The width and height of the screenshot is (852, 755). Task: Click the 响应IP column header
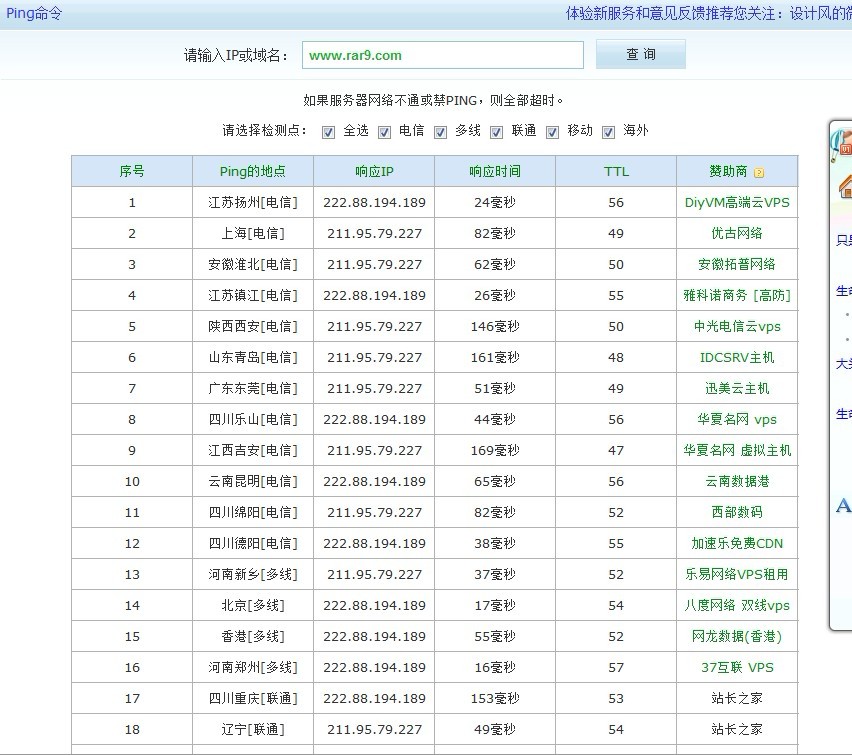point(374,171)
